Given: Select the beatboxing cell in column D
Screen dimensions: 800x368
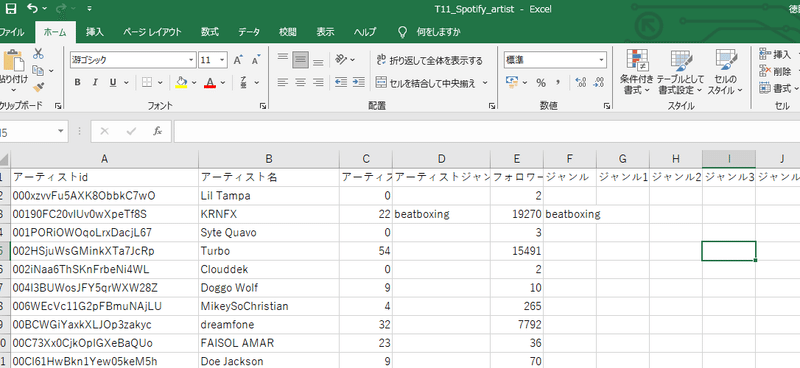Looking at the screenshot, I should tap(441, 214).
